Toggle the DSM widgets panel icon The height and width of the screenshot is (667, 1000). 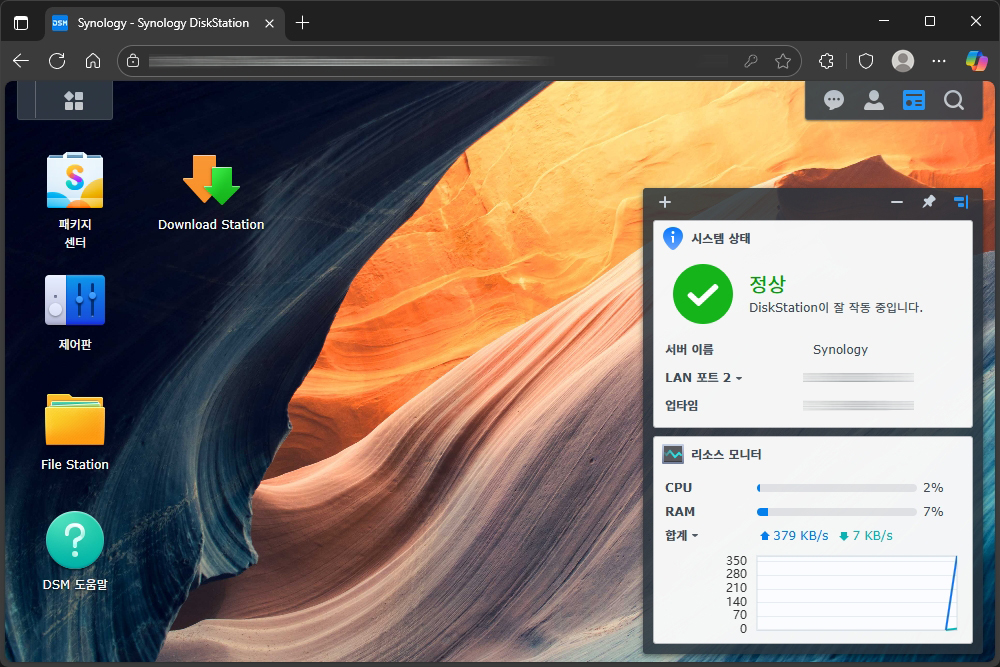914,100
